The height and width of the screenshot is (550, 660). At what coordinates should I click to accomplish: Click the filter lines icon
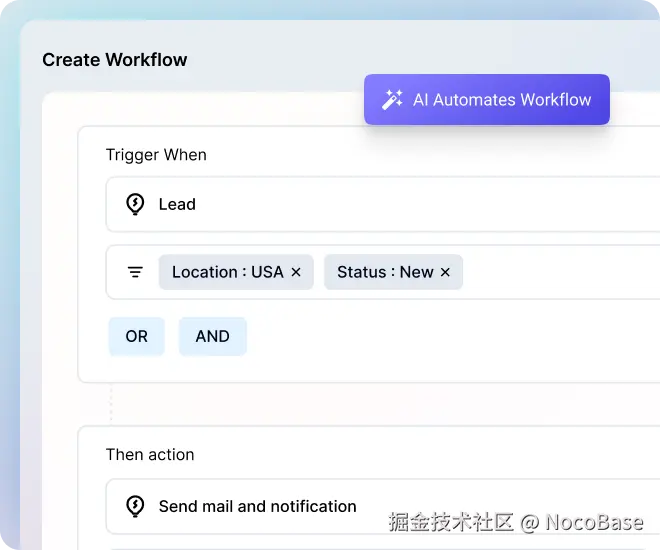point(135,272)
